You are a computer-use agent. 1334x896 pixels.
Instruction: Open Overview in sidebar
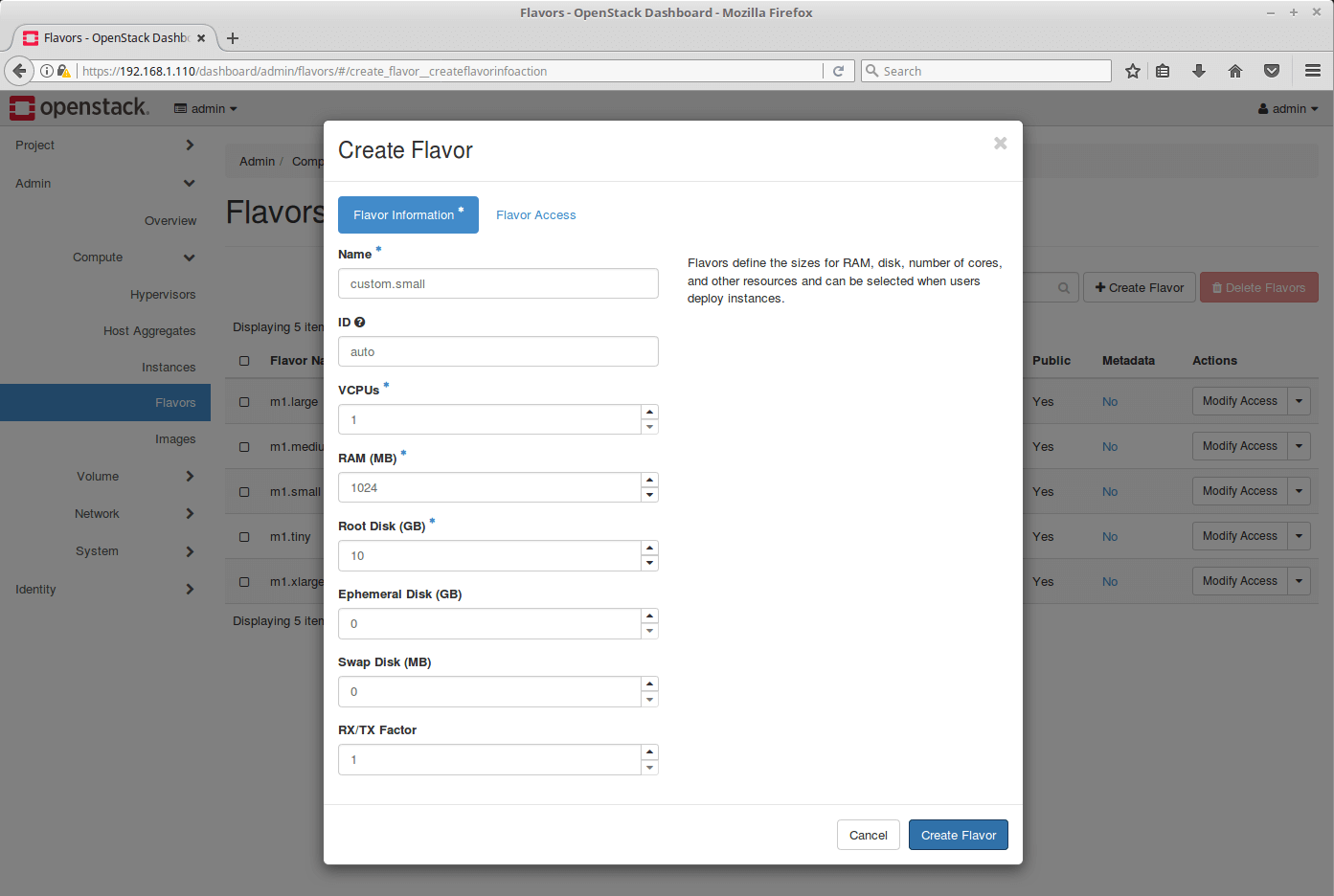[170, 221]
